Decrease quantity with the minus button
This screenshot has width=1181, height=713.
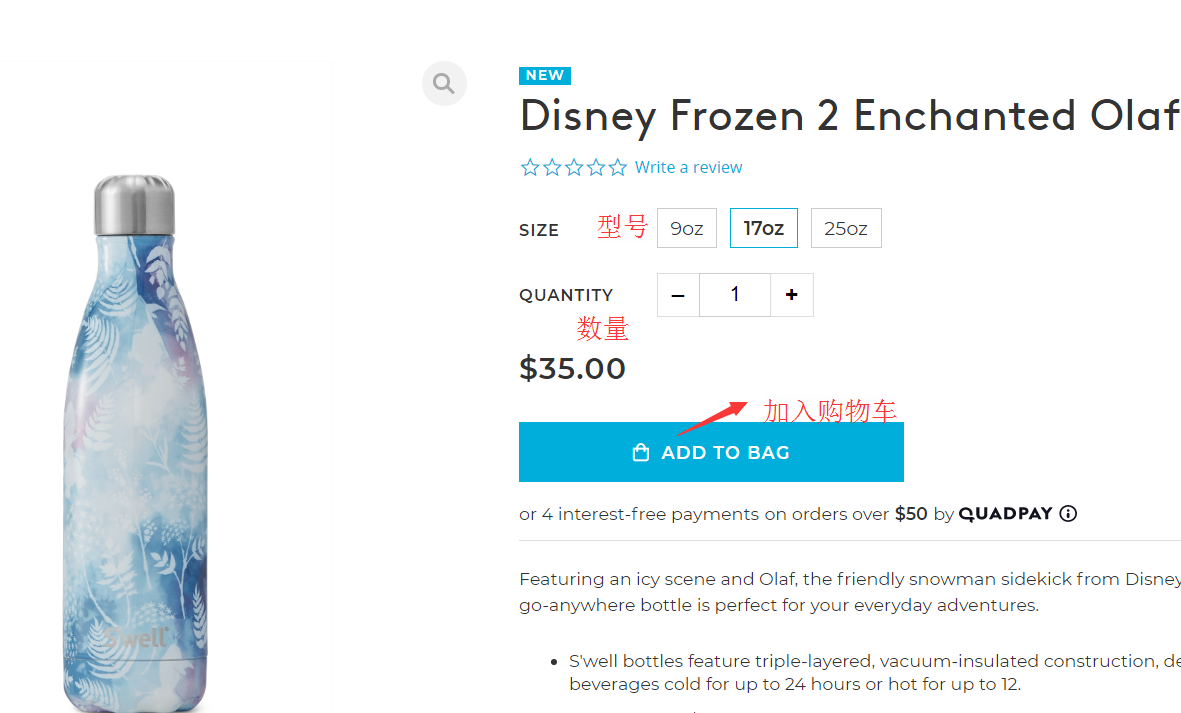pyautogui.click(x=678, y=295)
